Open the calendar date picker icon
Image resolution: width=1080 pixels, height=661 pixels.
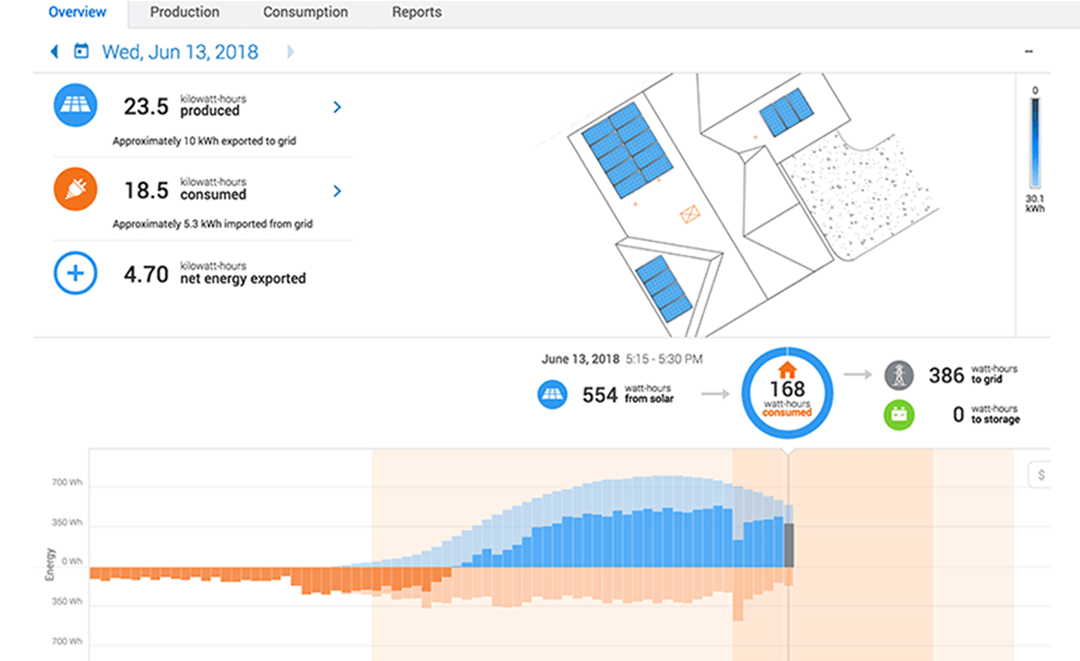(x=81, y=51)
